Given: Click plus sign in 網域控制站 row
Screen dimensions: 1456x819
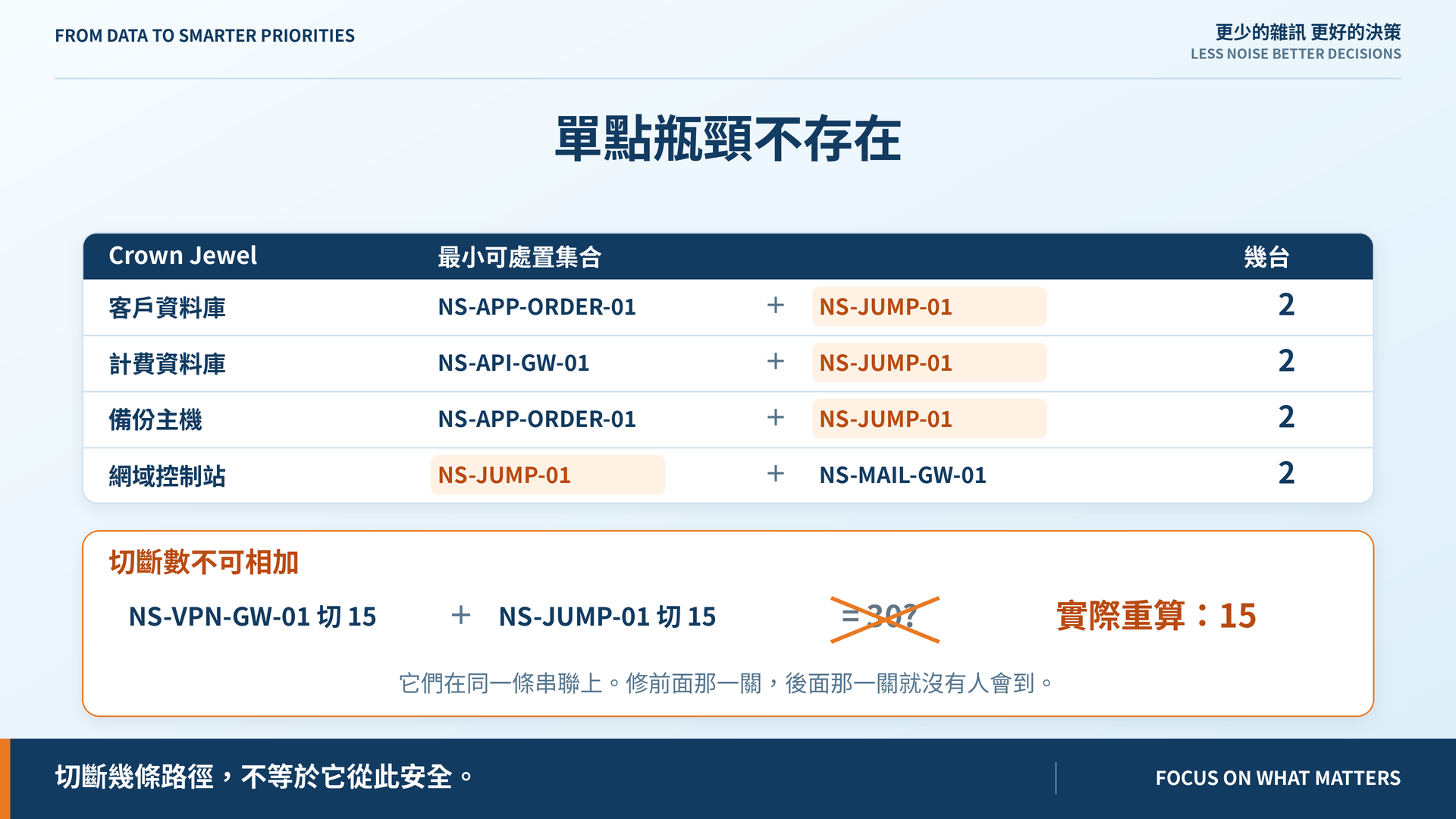Looking at the screenshot, I should 775,473.
